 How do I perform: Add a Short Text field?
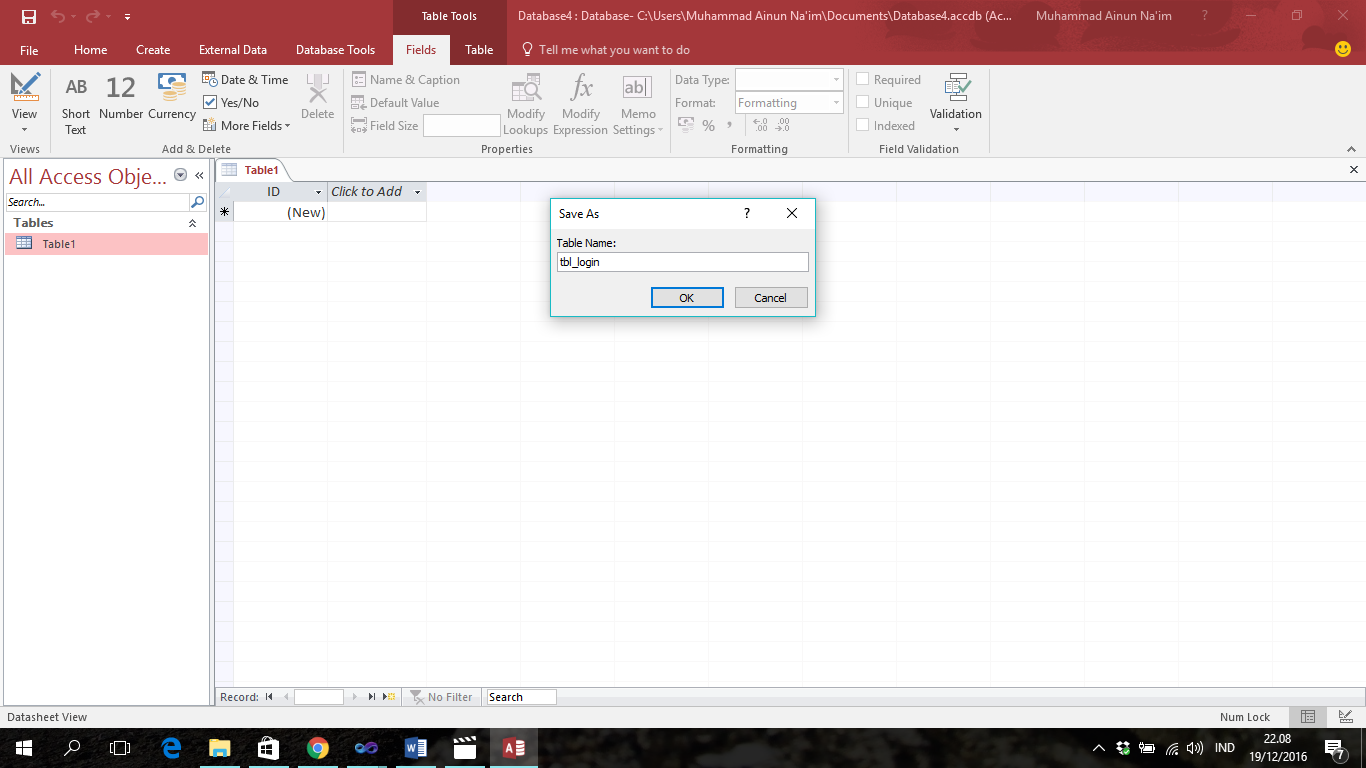click(76, 104)
